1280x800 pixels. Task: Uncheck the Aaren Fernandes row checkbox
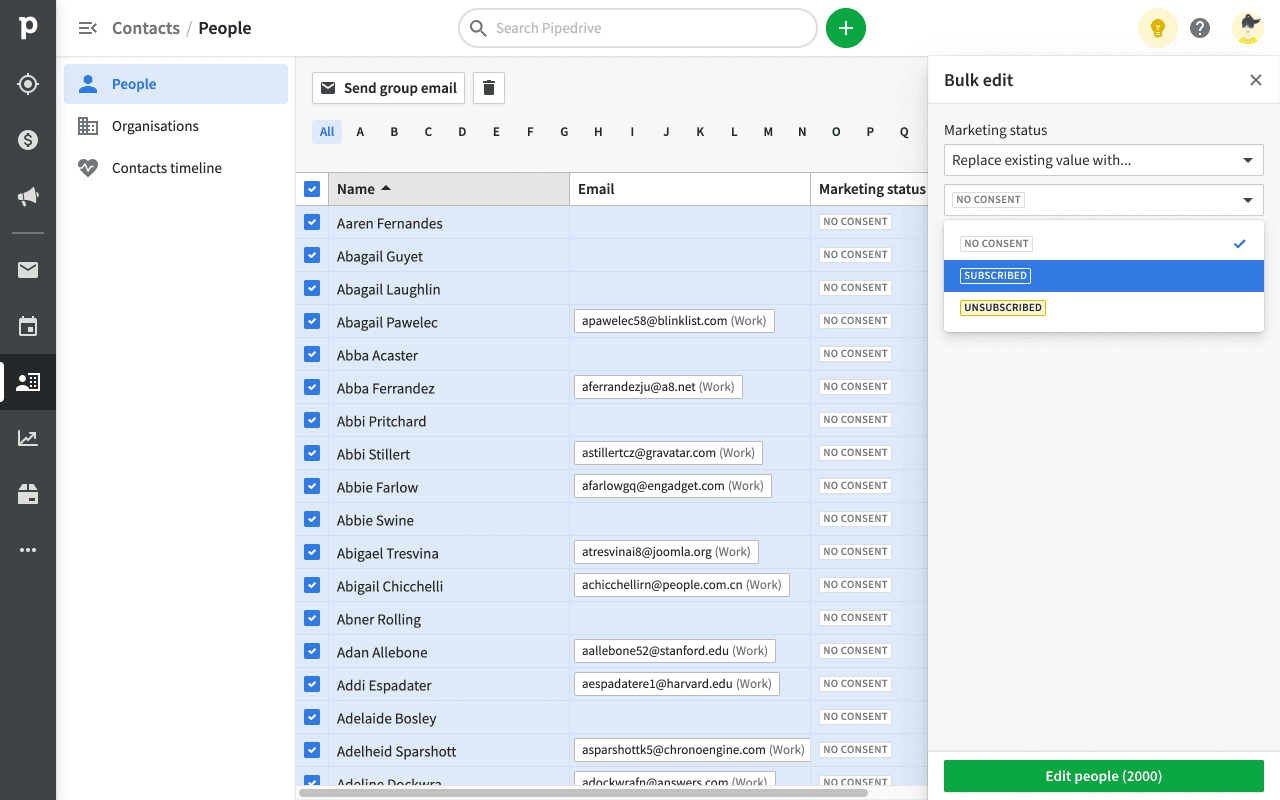pyautogui.click(x=312, y=223)
